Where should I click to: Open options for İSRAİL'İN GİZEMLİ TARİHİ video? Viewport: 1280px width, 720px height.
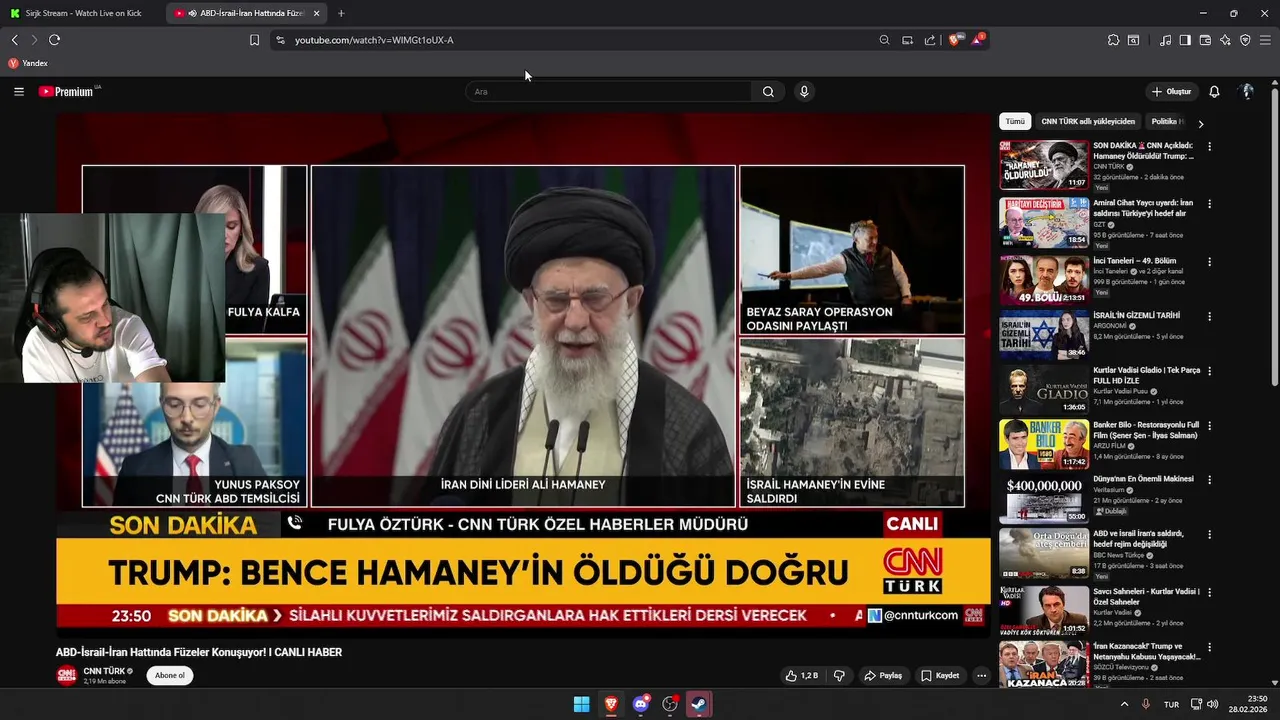click(x=1209, y=317)
